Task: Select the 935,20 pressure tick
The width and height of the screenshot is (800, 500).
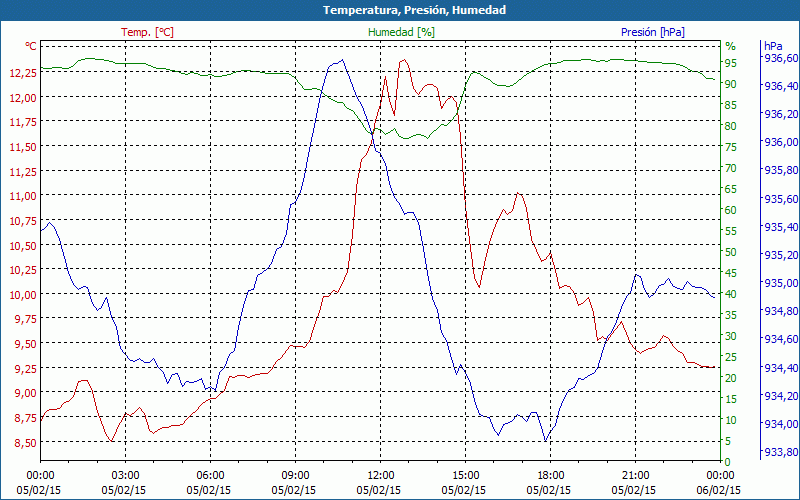Action: tap(781, 255)
